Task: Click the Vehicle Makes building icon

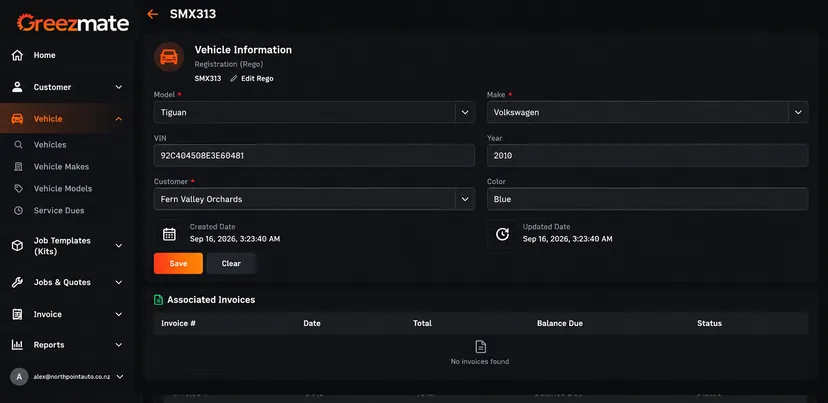Action: click(18, 166)
